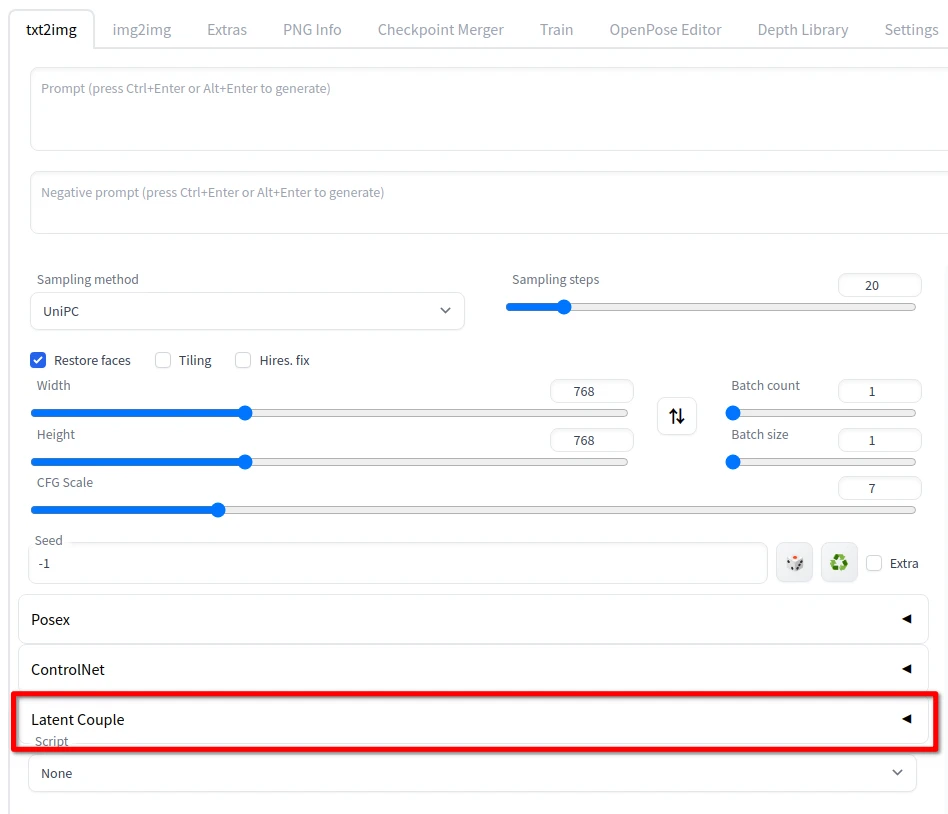Swap width and height with arrows icon

click(677, 416)
